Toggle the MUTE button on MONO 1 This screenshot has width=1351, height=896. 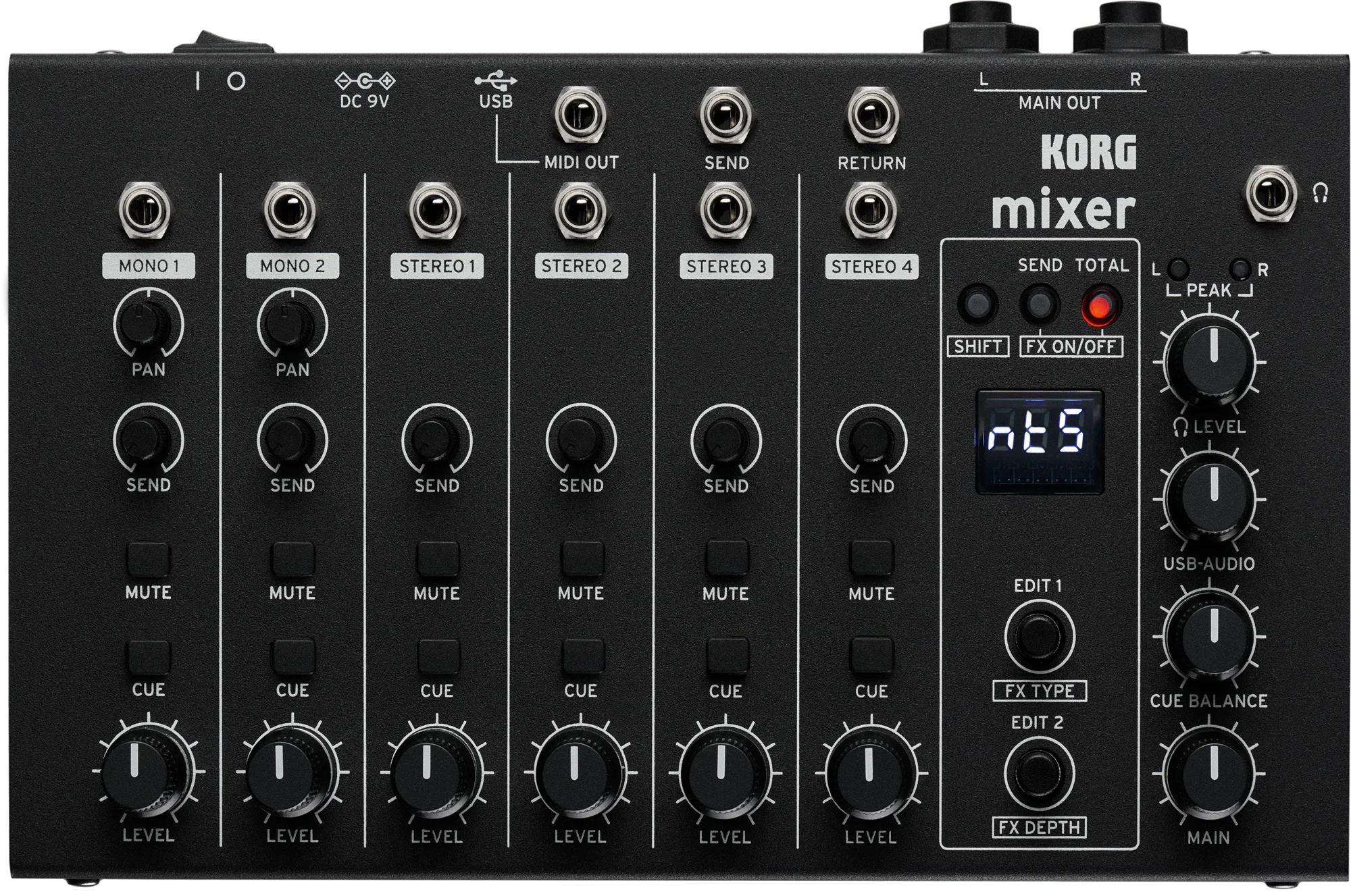pos(148,558)
